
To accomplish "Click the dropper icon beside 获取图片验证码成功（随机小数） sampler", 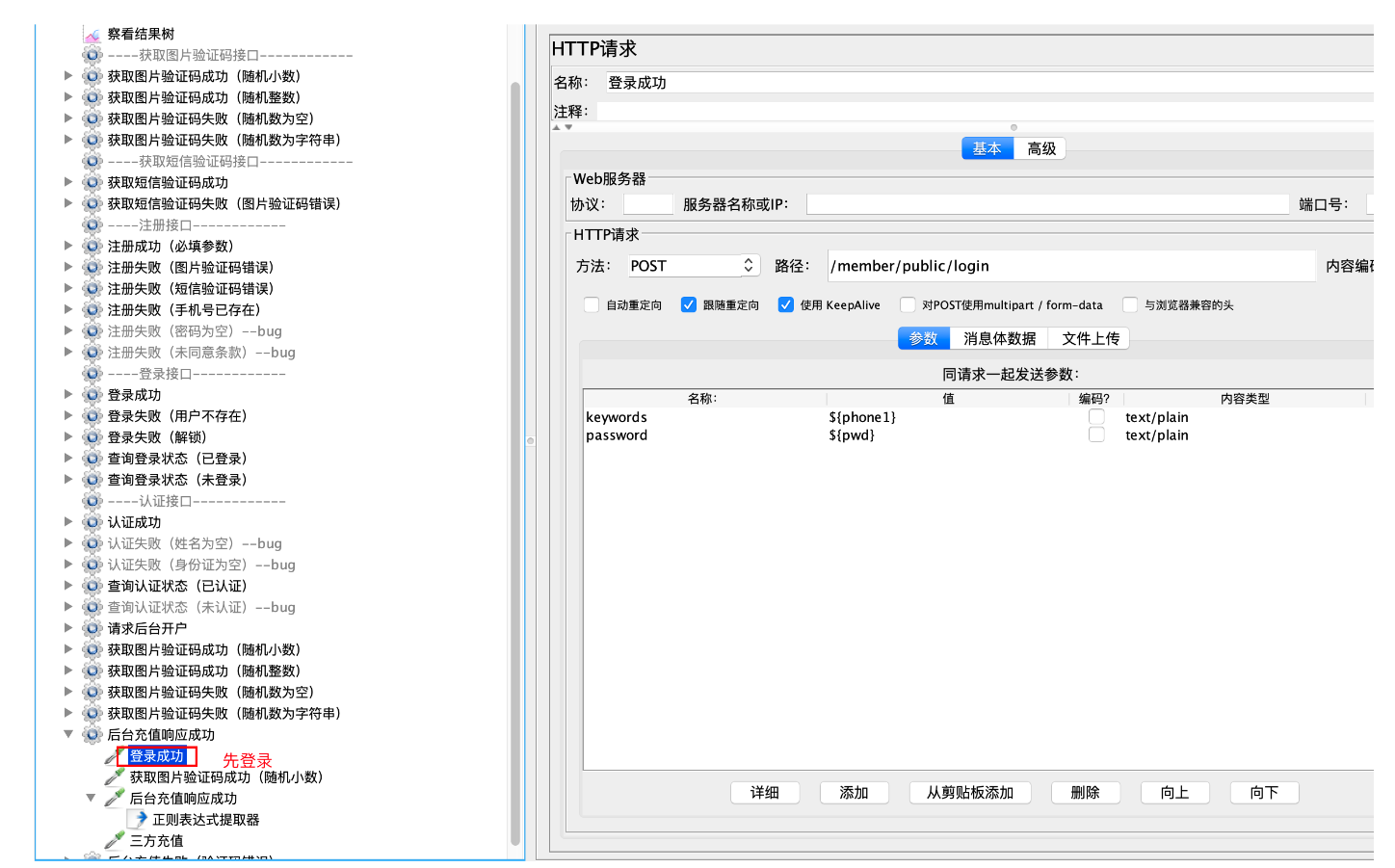I will [115, 776].
